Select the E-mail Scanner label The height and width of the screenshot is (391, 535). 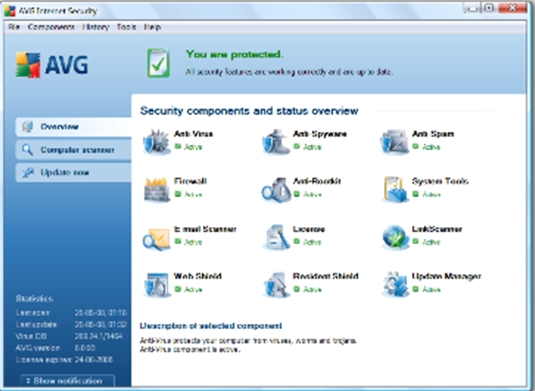tap(205, 229)
